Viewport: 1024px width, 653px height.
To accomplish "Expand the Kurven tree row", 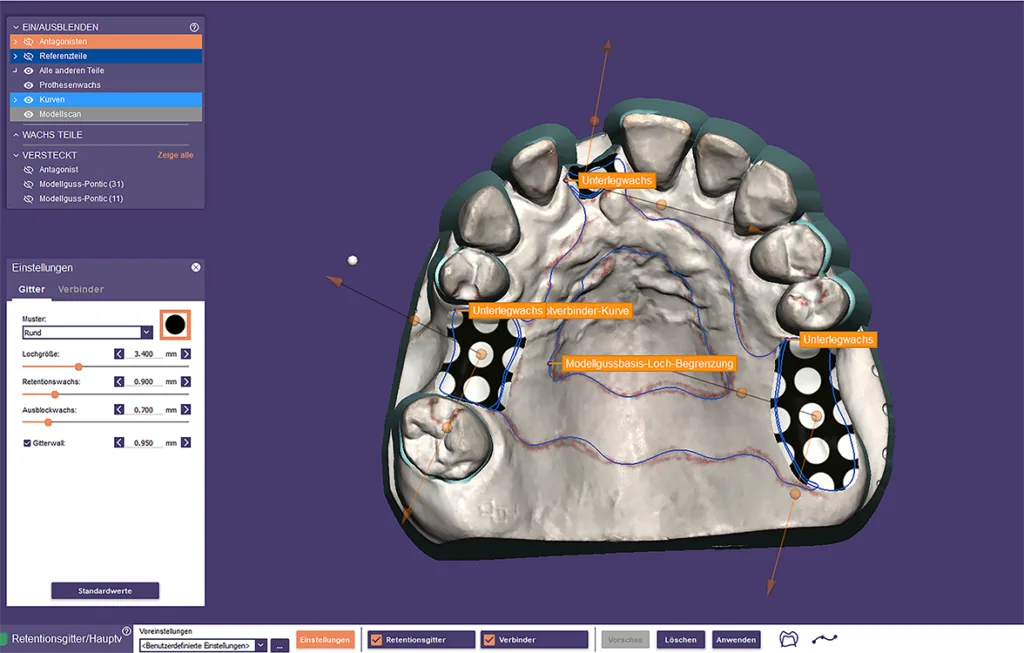I will (x=15, y=100).
